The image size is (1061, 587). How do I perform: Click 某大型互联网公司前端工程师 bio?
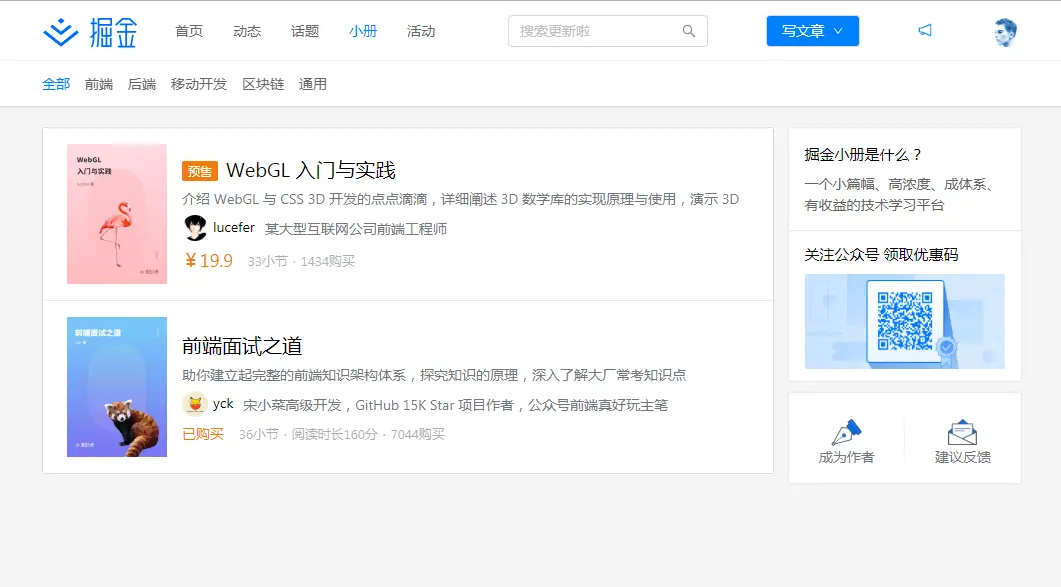click(356, 229)
